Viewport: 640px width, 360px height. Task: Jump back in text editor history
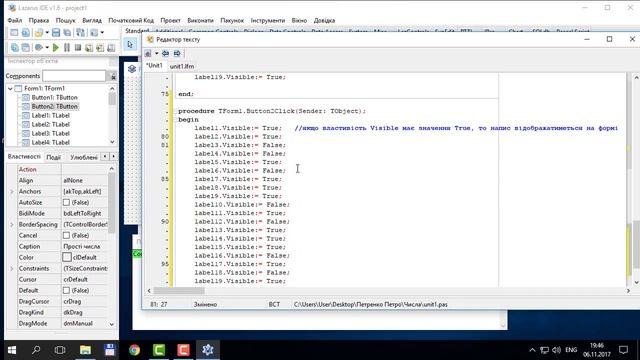165,53
